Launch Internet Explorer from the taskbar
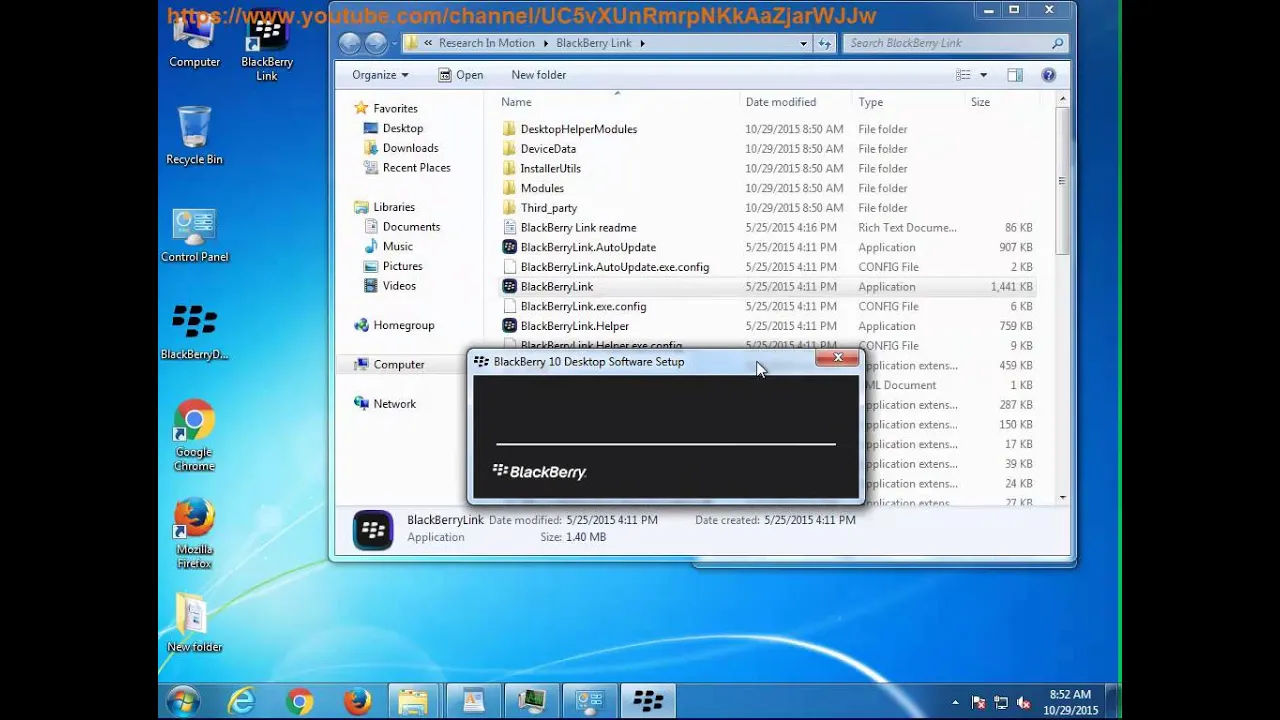 pos(241,702)
